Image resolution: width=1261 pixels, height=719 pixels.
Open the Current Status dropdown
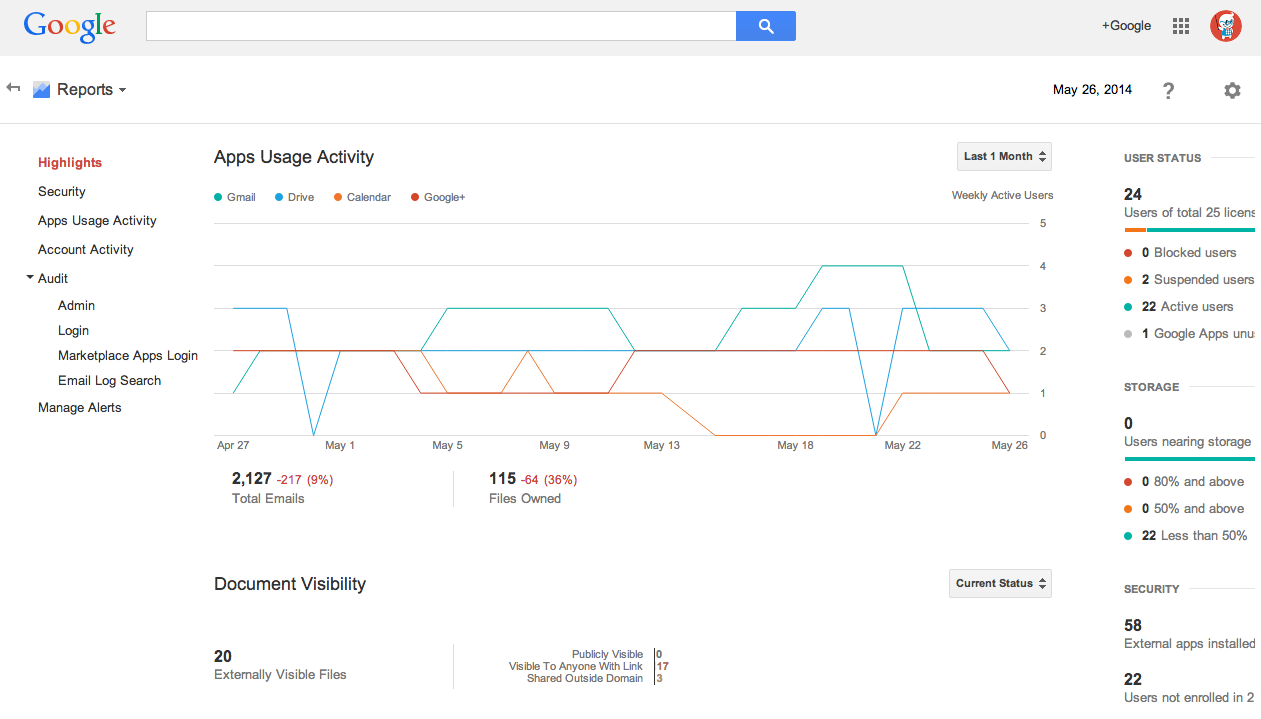click(1000, 583)
